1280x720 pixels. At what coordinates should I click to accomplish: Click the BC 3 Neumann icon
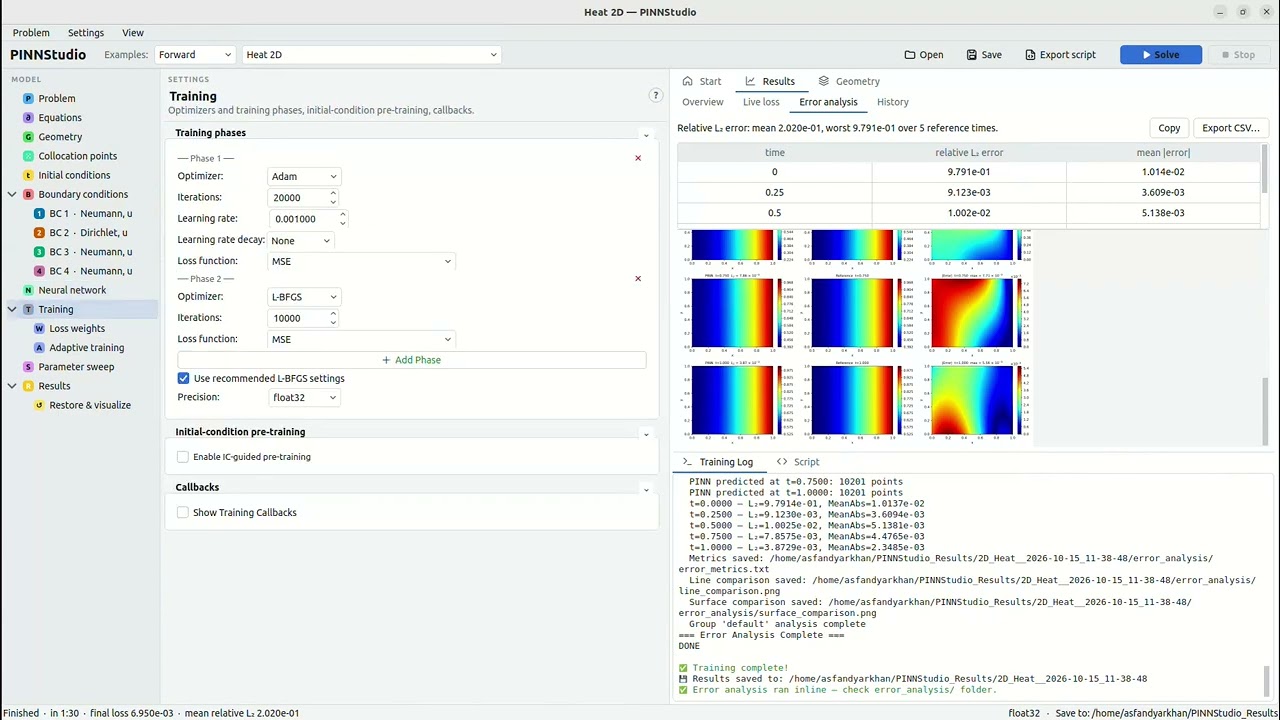click(x=39, y=252)
